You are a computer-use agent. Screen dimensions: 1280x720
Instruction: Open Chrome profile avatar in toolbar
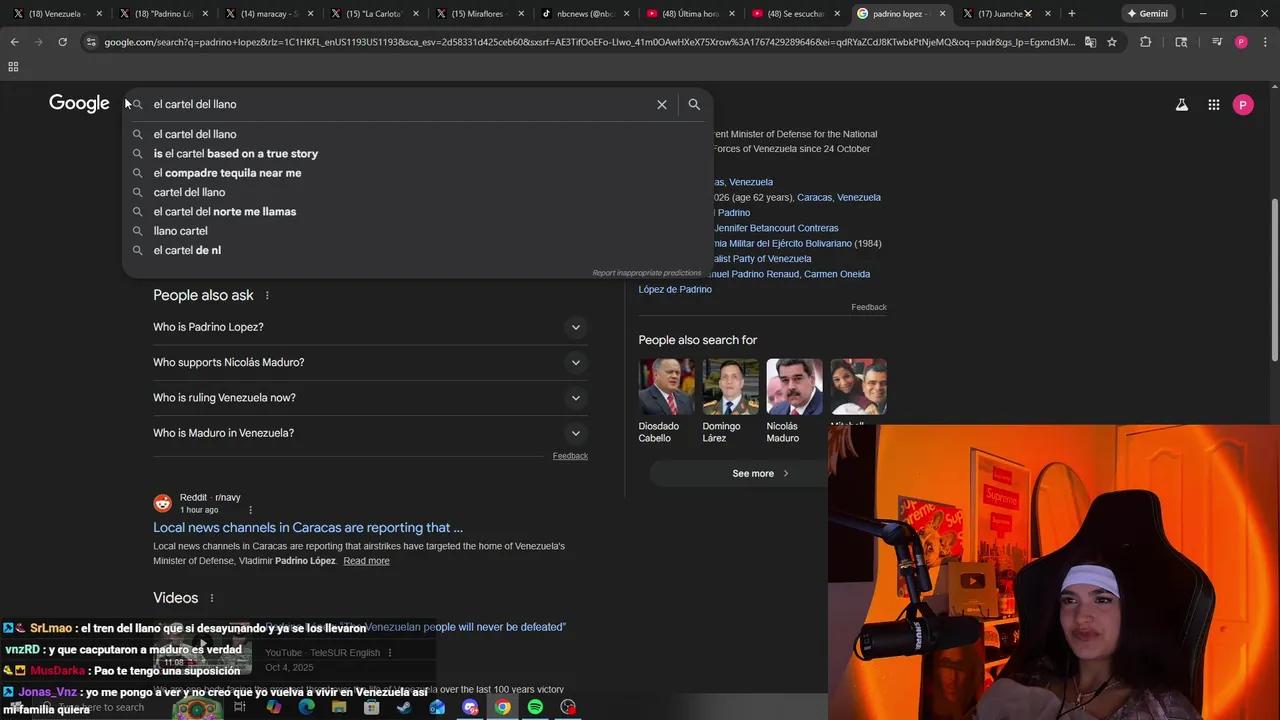coord(1241,42)
